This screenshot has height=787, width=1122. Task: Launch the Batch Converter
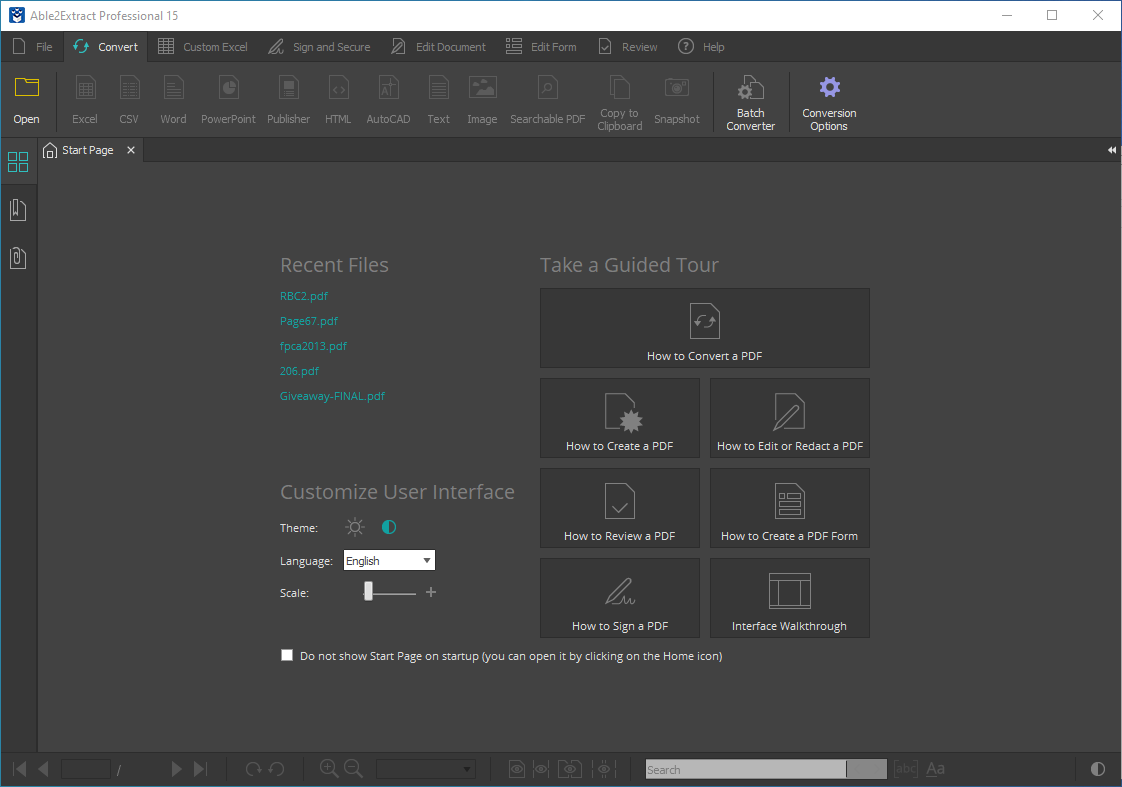[x=750, y=98]
